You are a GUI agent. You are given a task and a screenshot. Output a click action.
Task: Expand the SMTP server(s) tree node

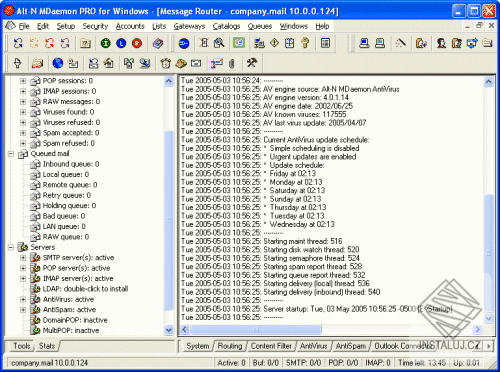coord(23,258)
